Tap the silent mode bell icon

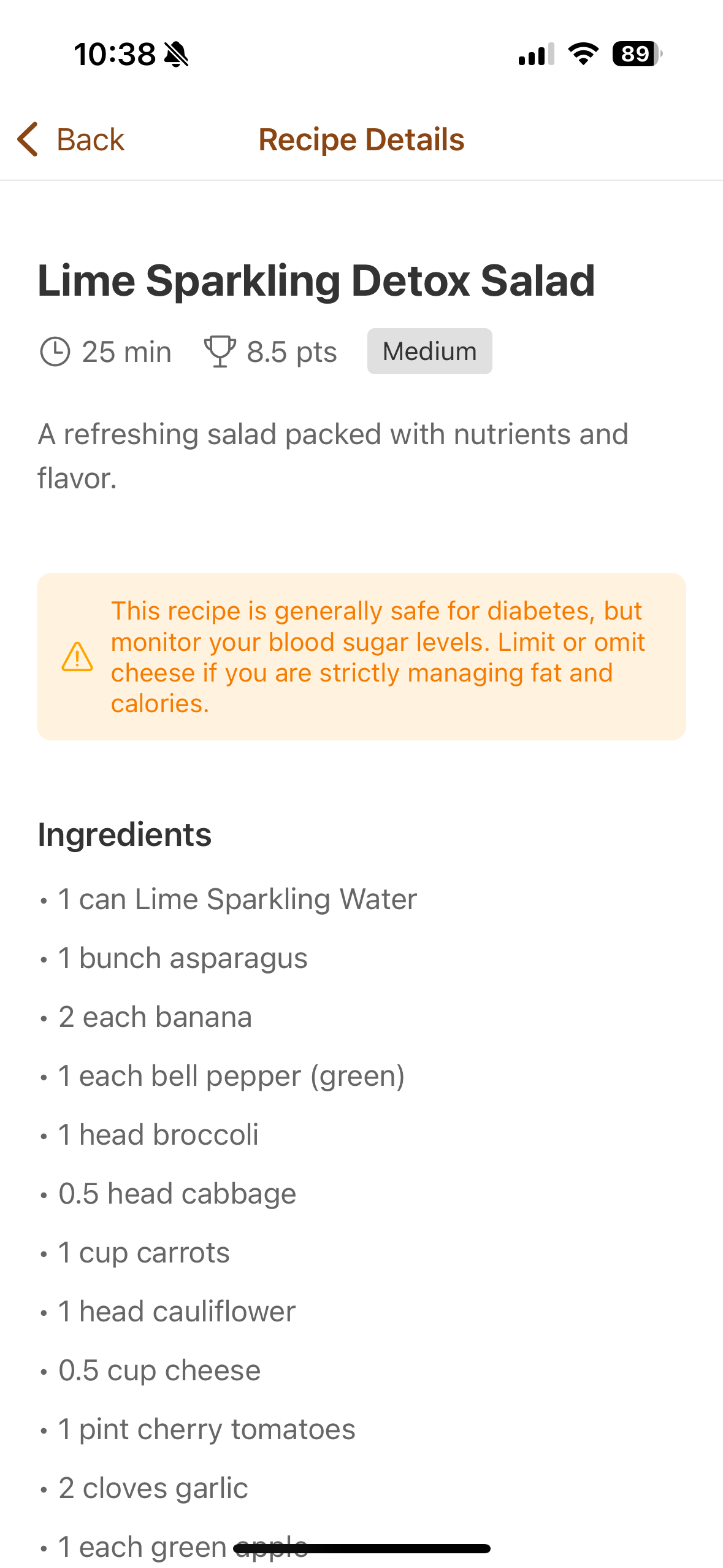coord(177,55)
